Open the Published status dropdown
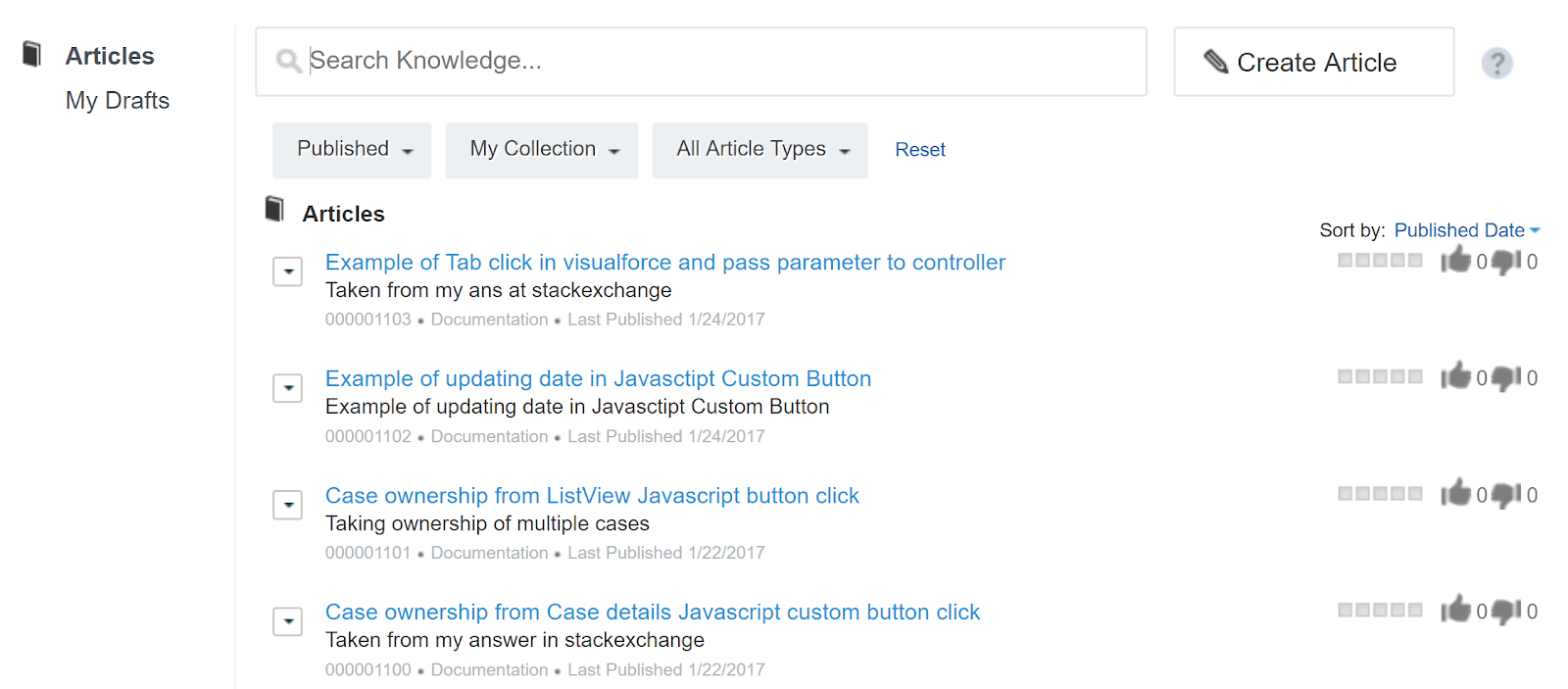This screenshot has height=689, width=1568. click(352, 150)
